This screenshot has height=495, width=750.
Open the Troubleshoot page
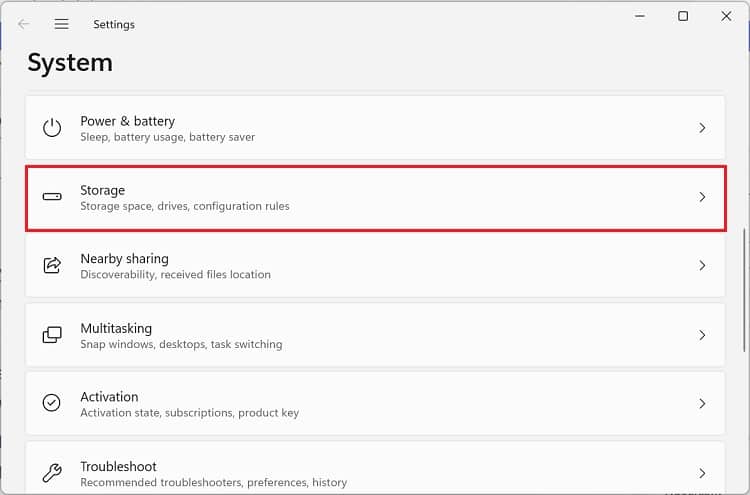375,468
